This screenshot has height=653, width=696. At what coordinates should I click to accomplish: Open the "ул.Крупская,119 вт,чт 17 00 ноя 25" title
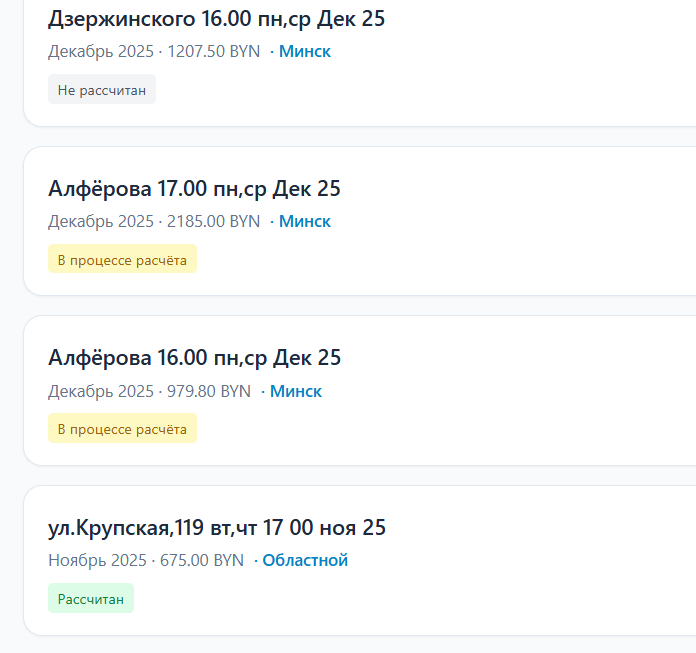point(216,528)
